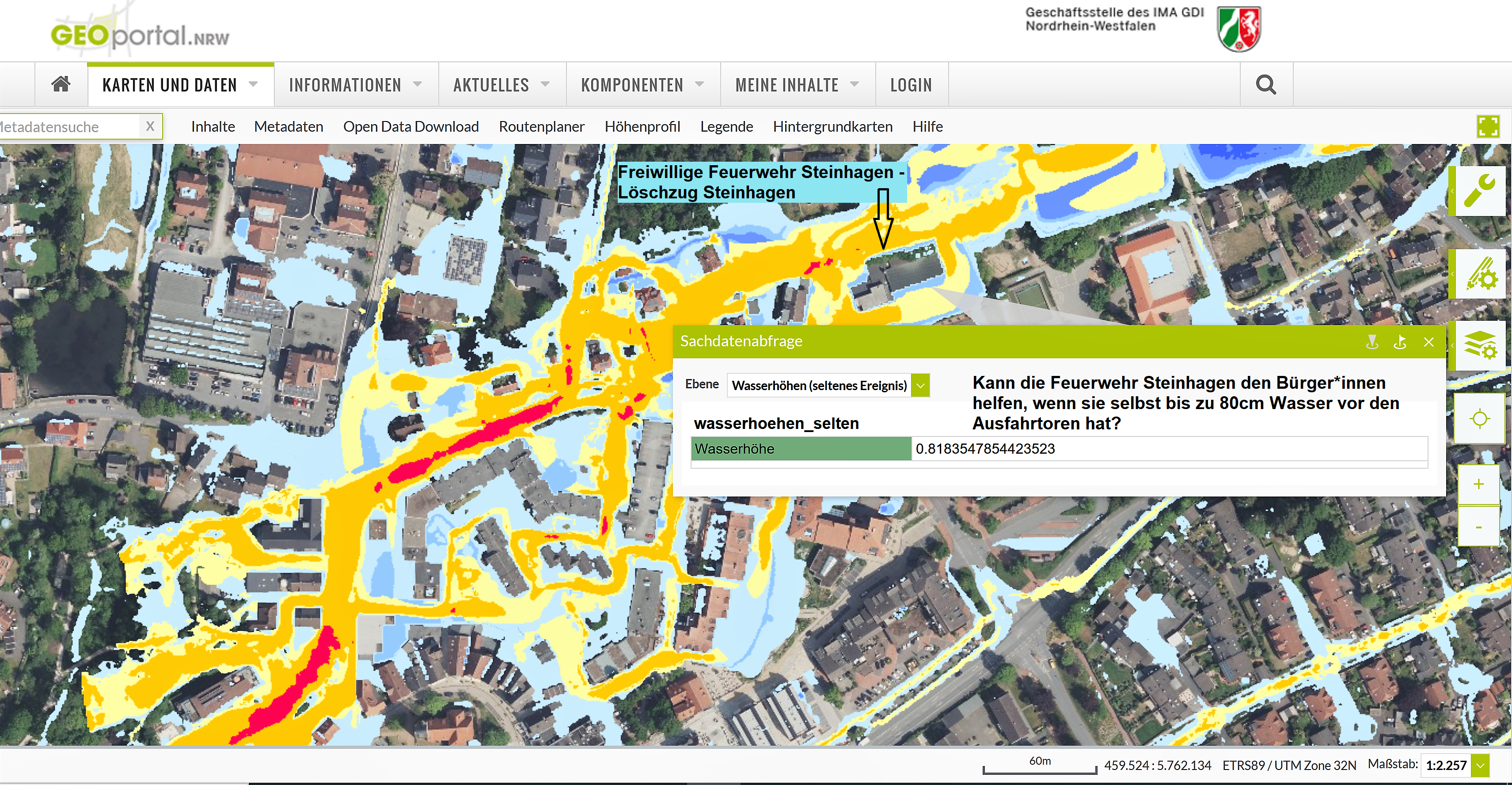
Task: Locate my position with crosshair button
Action: 1479,419
